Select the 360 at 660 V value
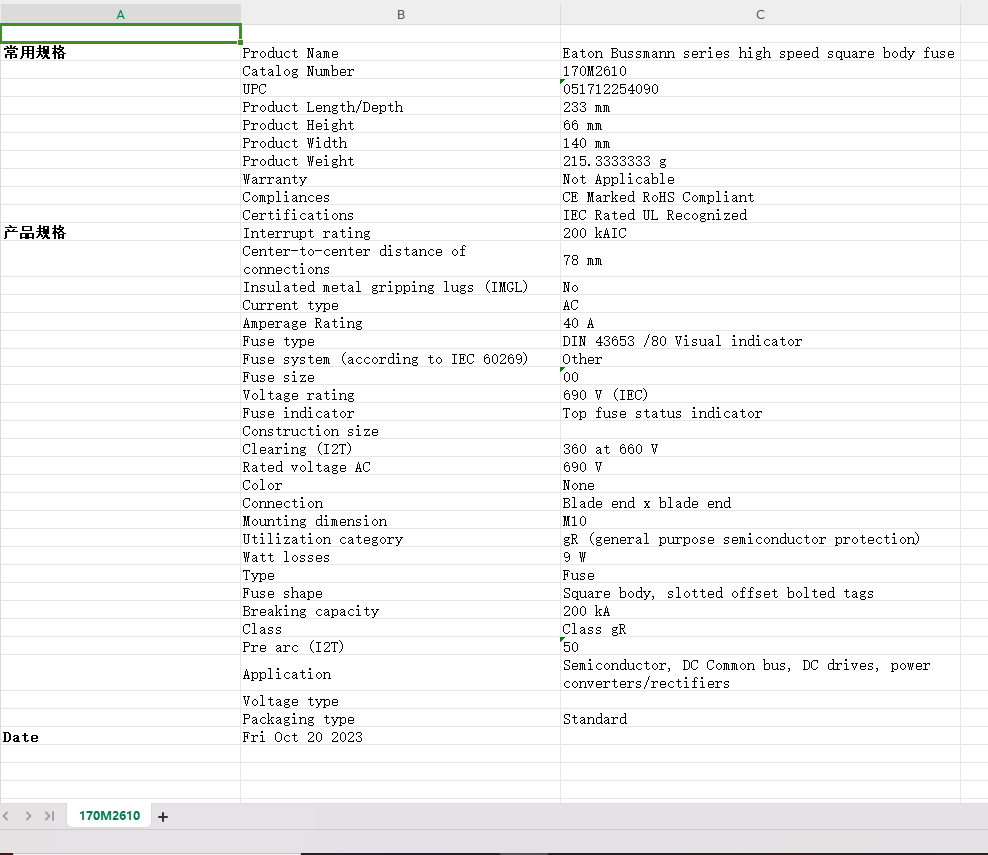Image resolution: width=988 pixels, height=855 pixels. click(760, 449)
